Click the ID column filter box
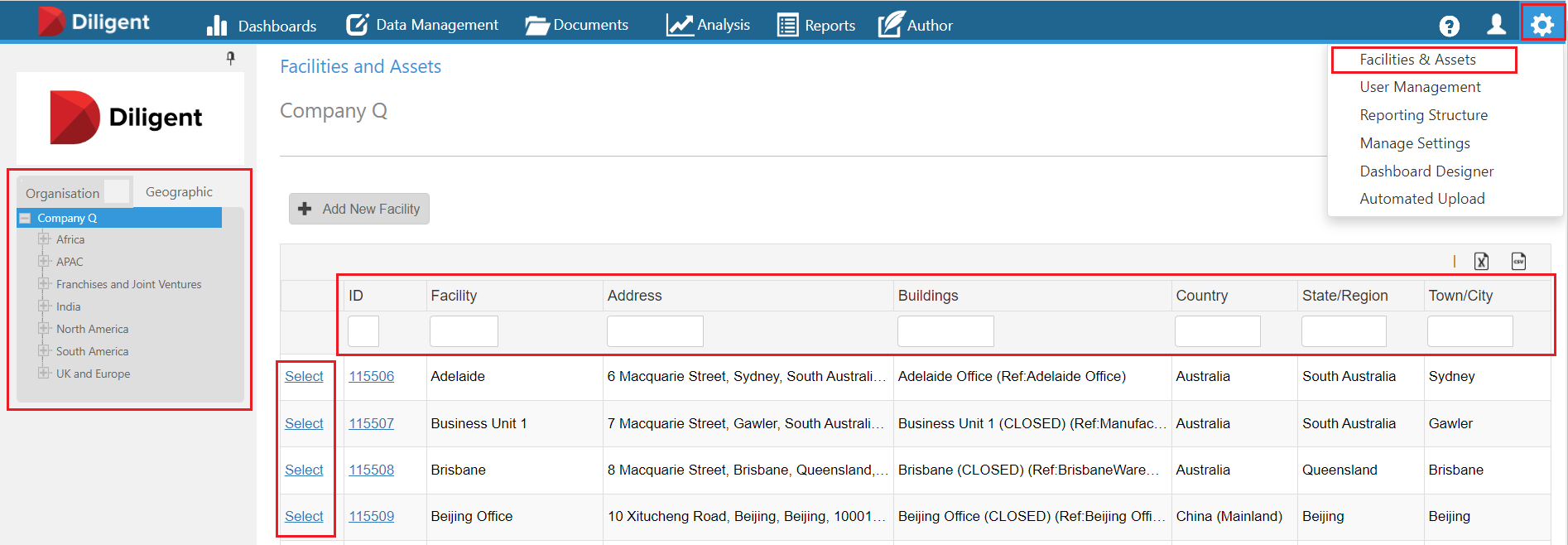Screen dimensions: 1568x545 (363, 331)
